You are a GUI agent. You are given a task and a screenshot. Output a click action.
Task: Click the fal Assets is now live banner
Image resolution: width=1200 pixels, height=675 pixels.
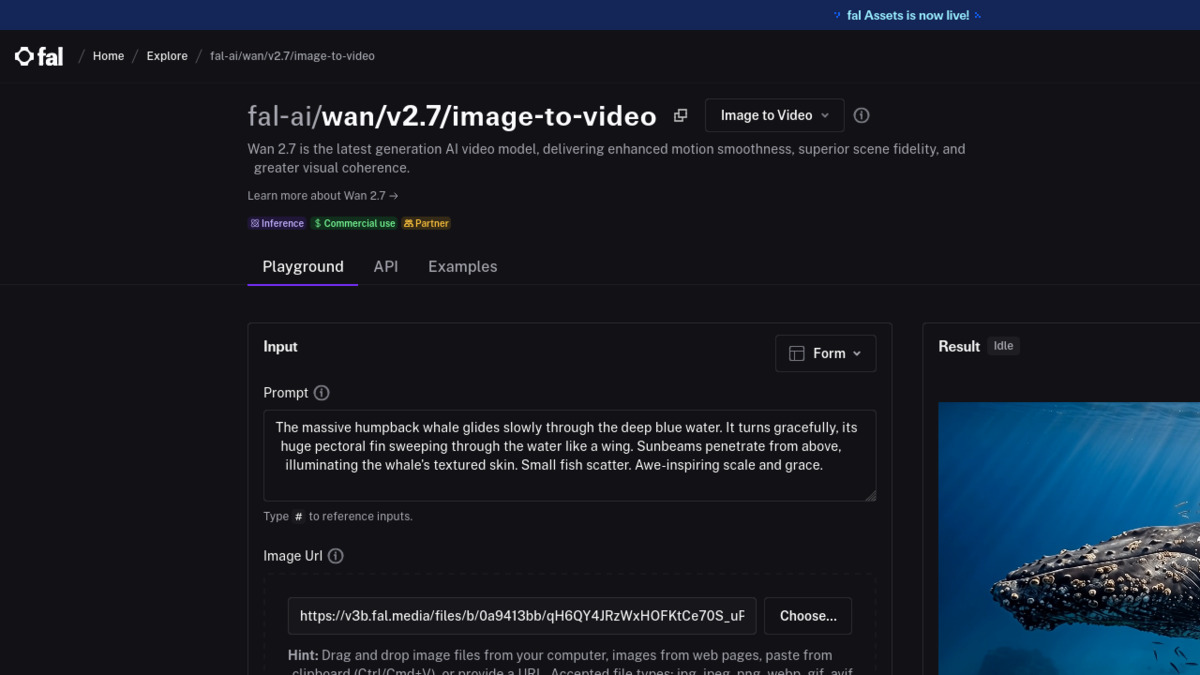click(908, 15)
